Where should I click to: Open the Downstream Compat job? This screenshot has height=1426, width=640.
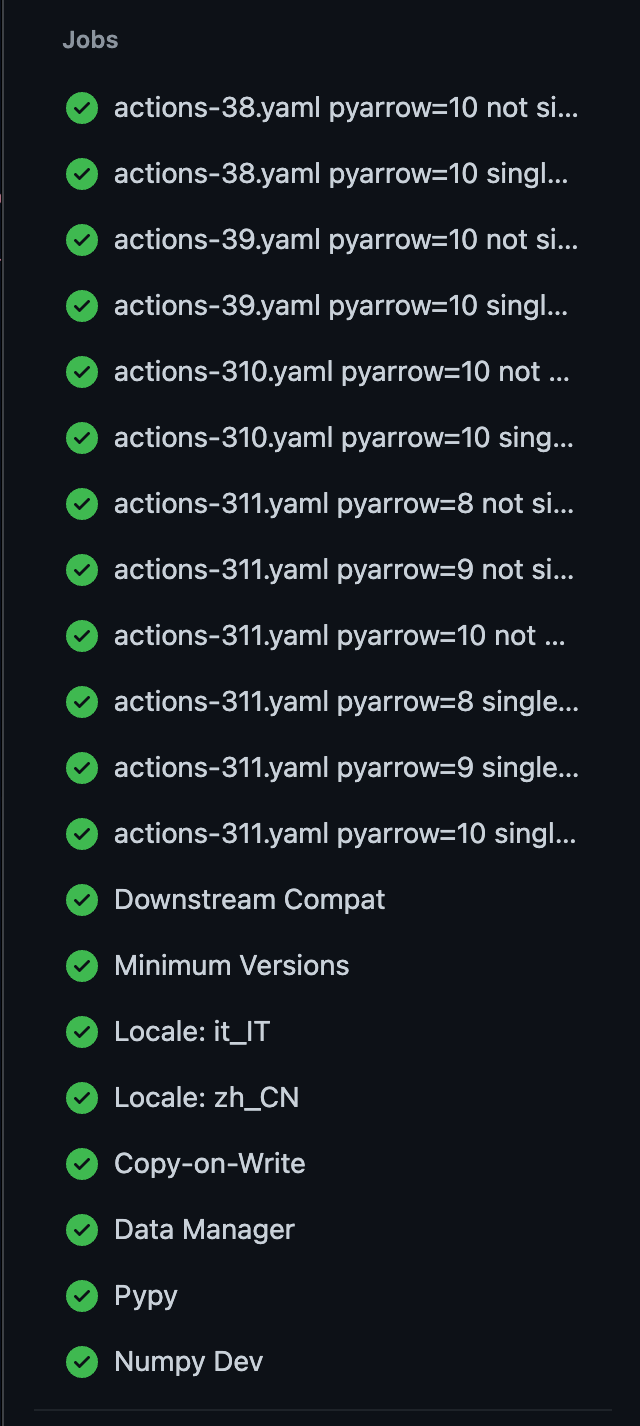point(322,900)
